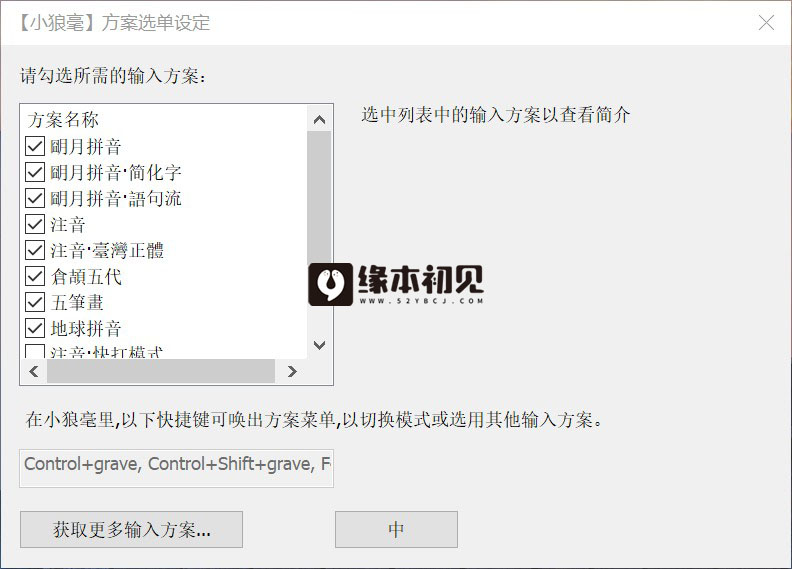The width and height of the screenshot is (792, 569).
Task: Toggle the 朙月拼音·简化字 checkbox
Action: [35, 172]
